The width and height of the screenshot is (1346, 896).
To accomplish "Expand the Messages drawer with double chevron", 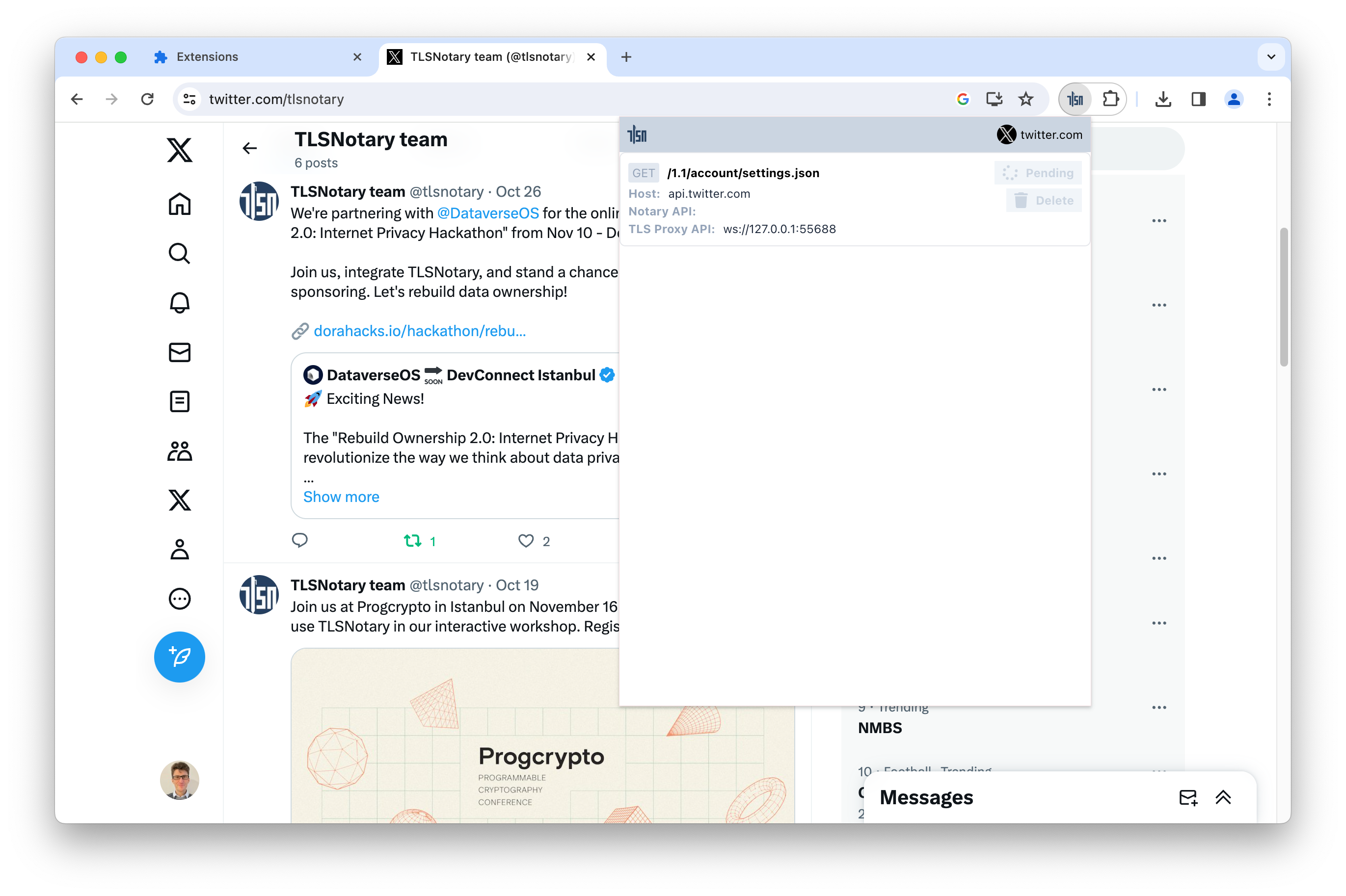I will pyautogui.click(x=1223, y=797).
